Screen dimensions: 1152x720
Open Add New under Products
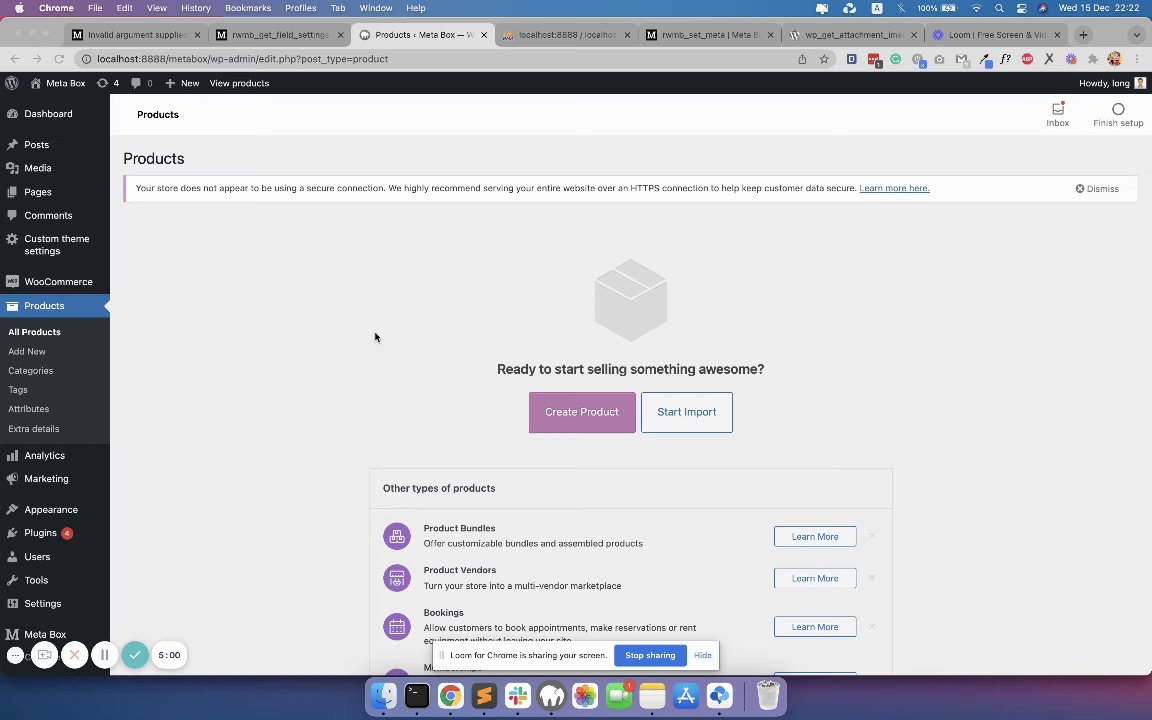click(x=26, y=351)
